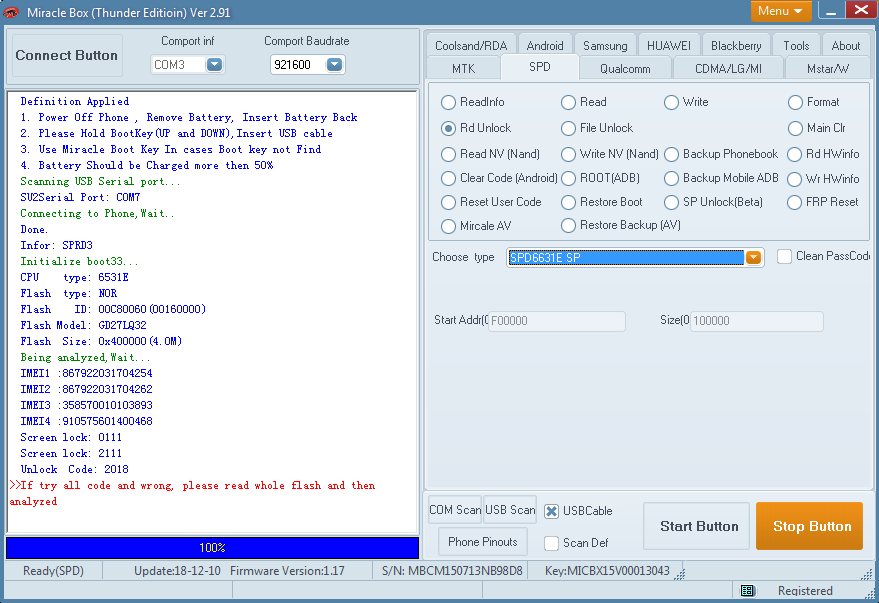
Task: Open the Mstar/W tab
Action: [828, 68]
